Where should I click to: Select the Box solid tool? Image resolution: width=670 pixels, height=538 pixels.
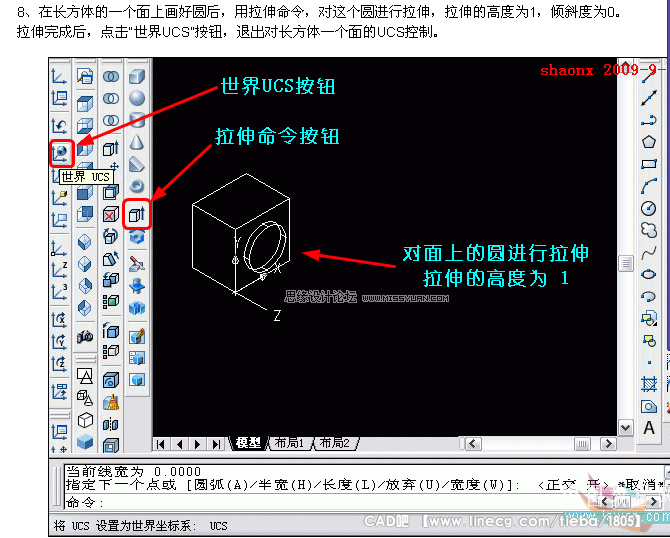tap(137, 76)
